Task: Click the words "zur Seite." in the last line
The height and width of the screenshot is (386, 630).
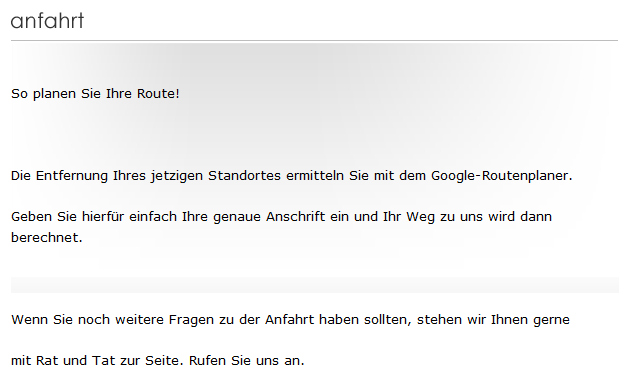Action: pyautogui.click(x=152, y=361)
